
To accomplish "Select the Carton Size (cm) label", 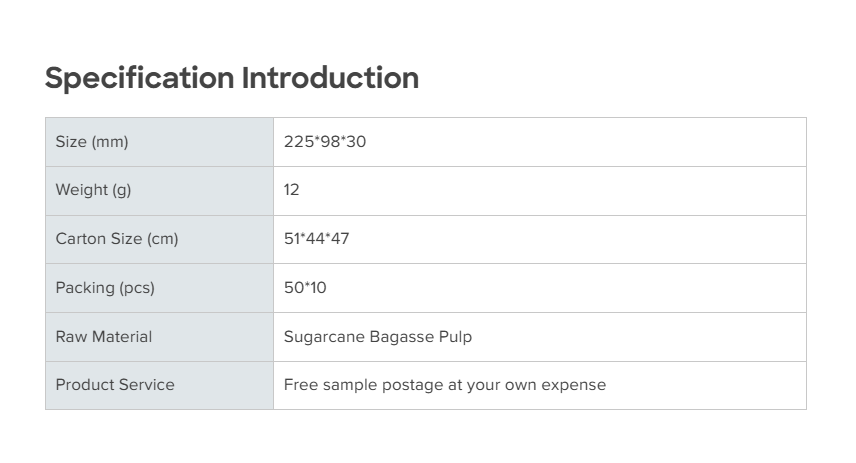I will 117,239.
